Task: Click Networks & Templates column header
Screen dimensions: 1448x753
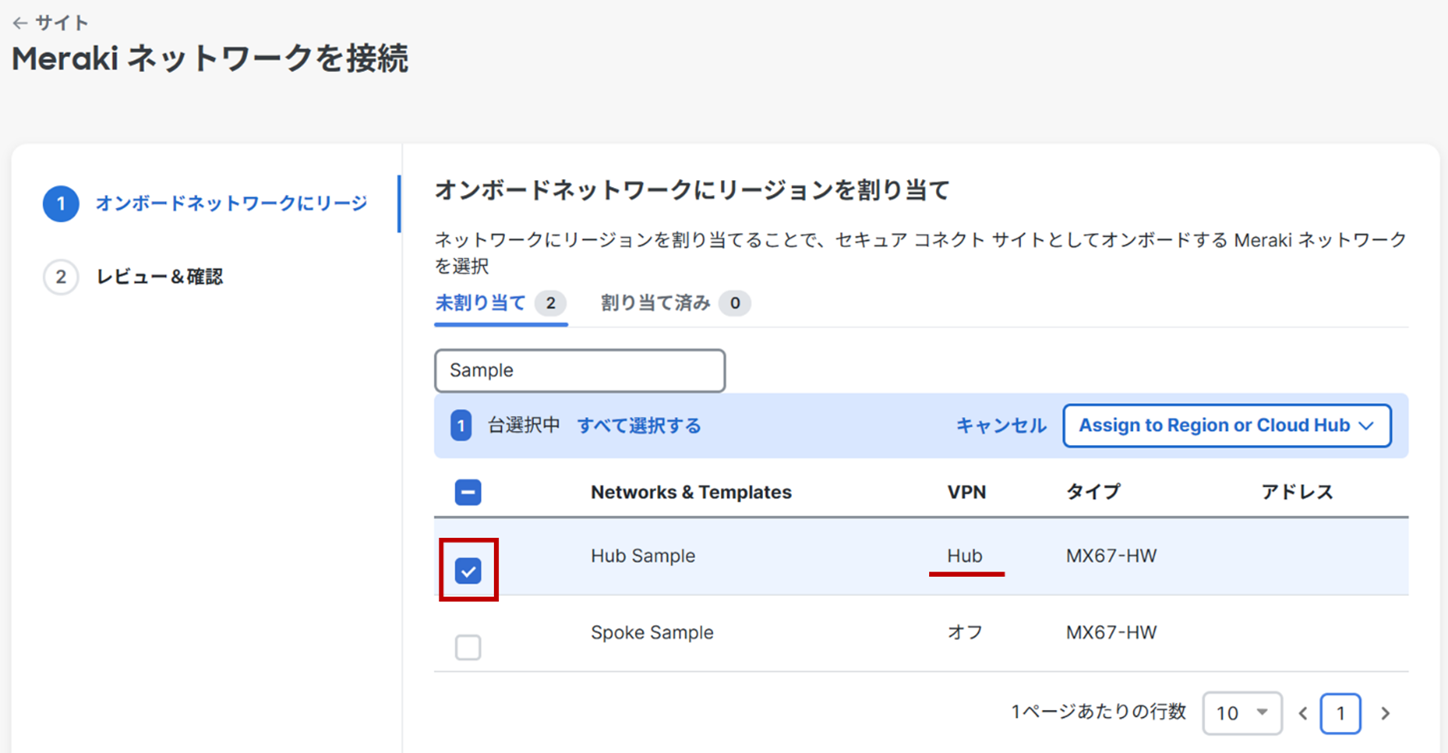Action: click(x=691, y=492)
